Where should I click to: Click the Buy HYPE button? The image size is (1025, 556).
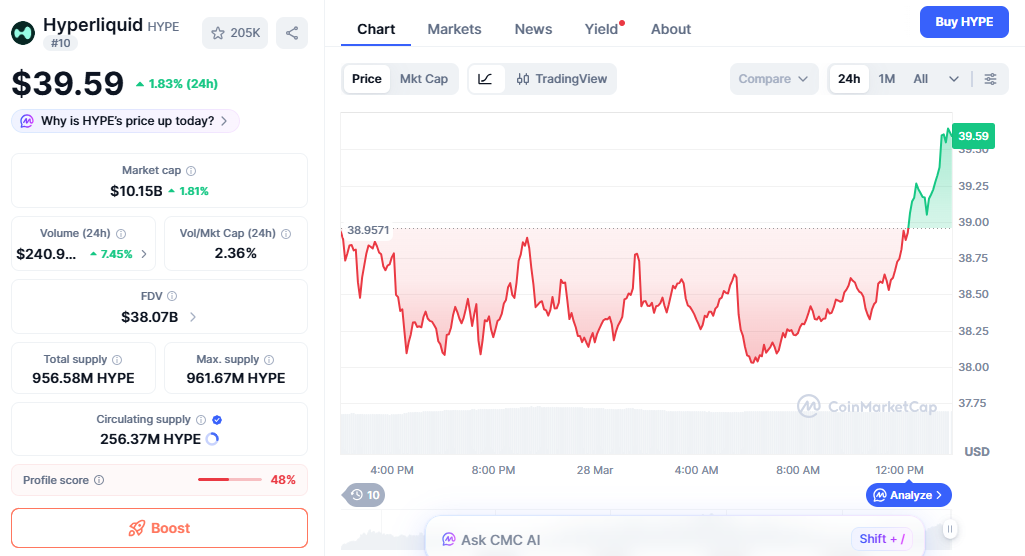tap(964, 22)
